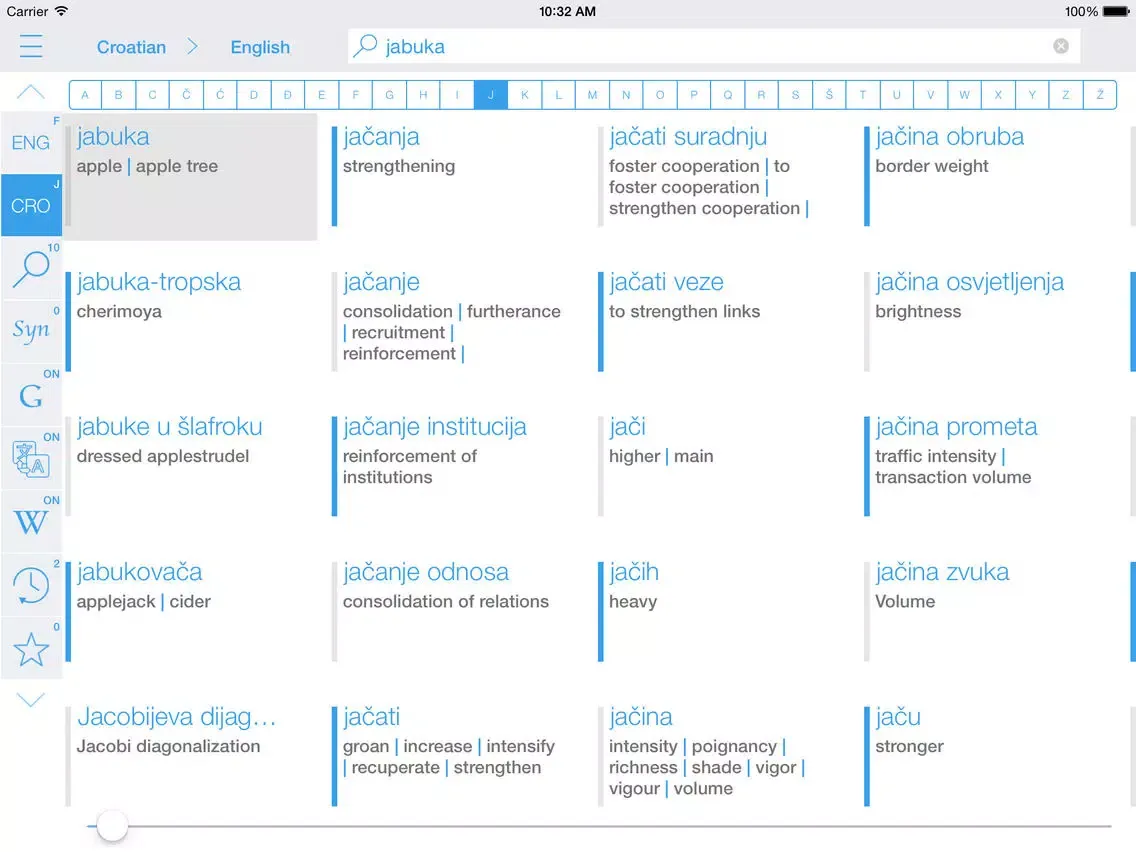Tap the search magnifier in the search field

coord(365,46)
